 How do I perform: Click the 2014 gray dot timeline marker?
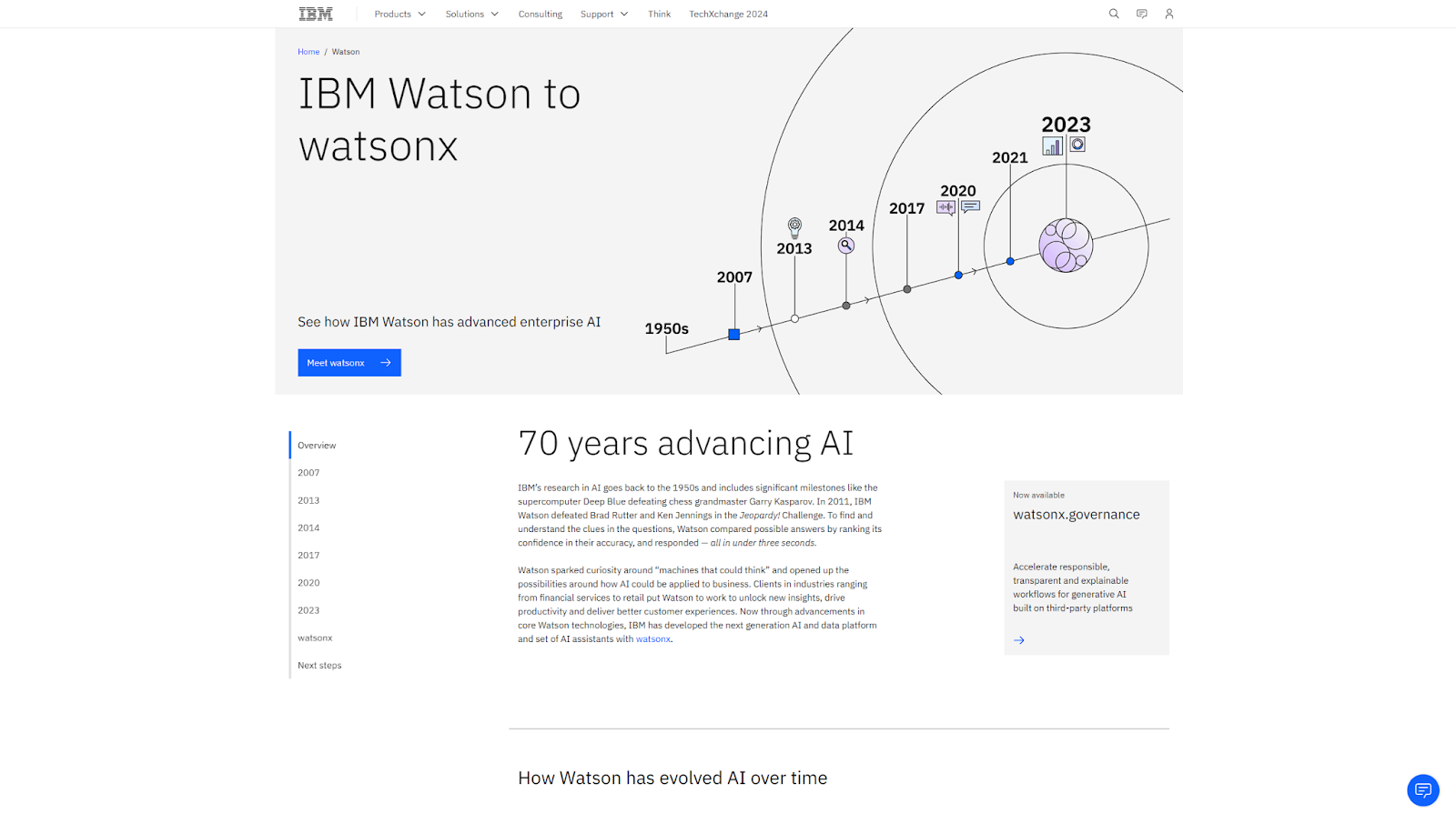846,306
